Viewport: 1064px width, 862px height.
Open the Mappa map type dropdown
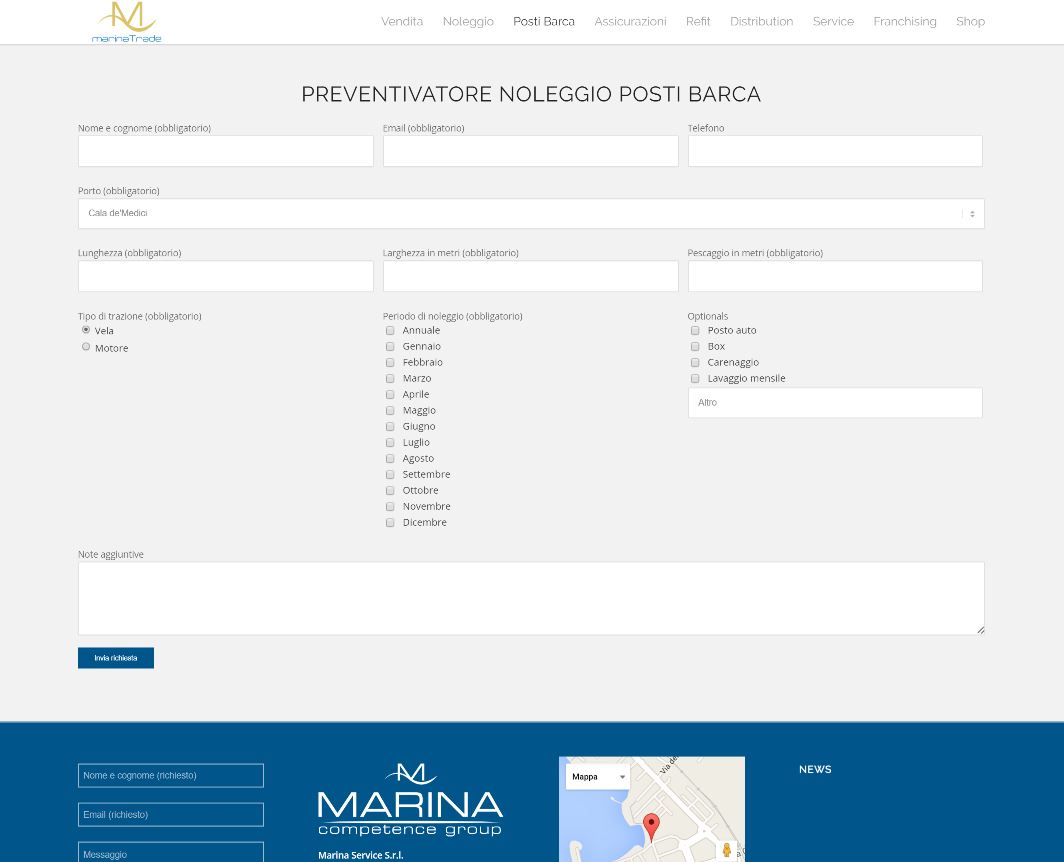(x=598, y=776)
